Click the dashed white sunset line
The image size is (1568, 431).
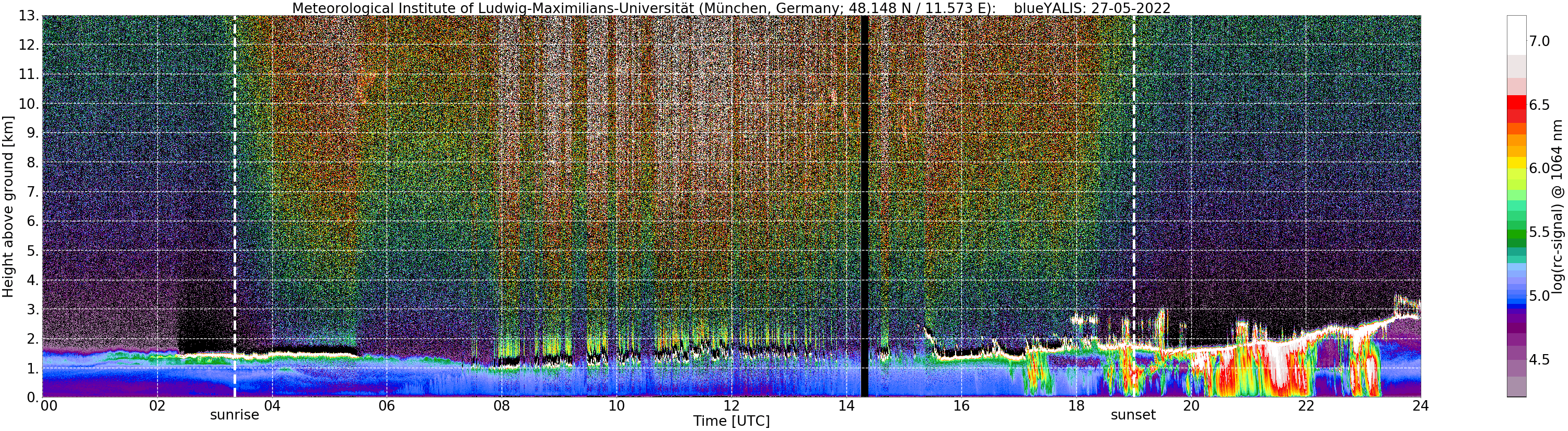point(1133,207)
